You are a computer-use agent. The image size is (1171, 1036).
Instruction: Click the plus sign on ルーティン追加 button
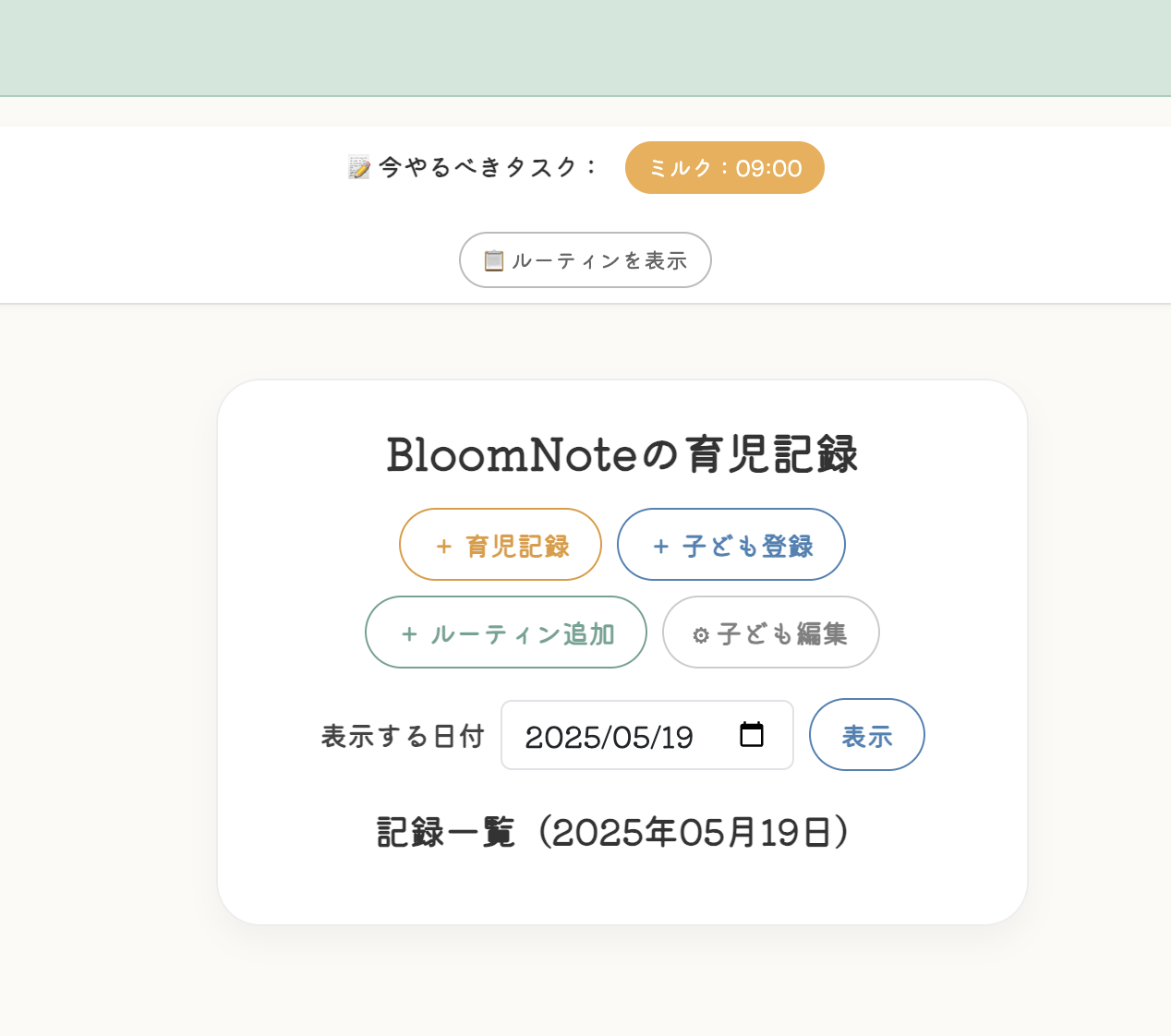coord(409,634)
